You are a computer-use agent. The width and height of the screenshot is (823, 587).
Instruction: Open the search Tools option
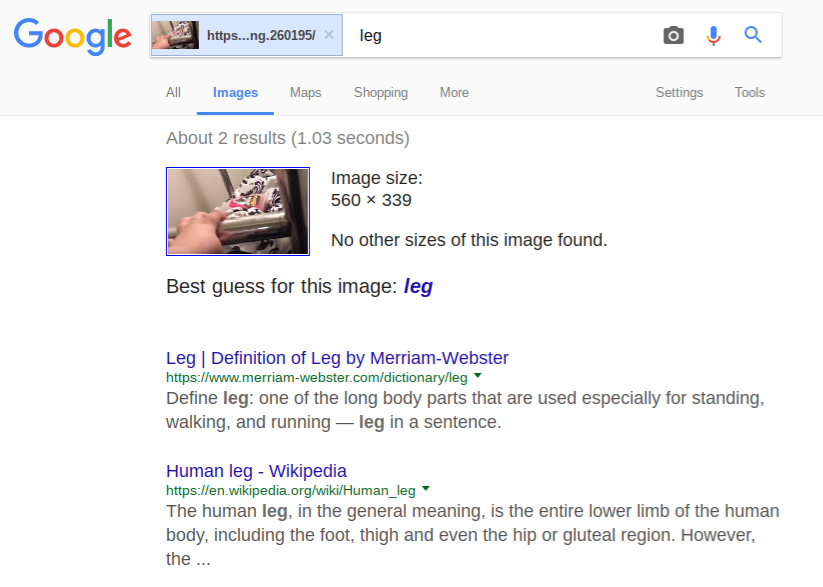(750, 92)
